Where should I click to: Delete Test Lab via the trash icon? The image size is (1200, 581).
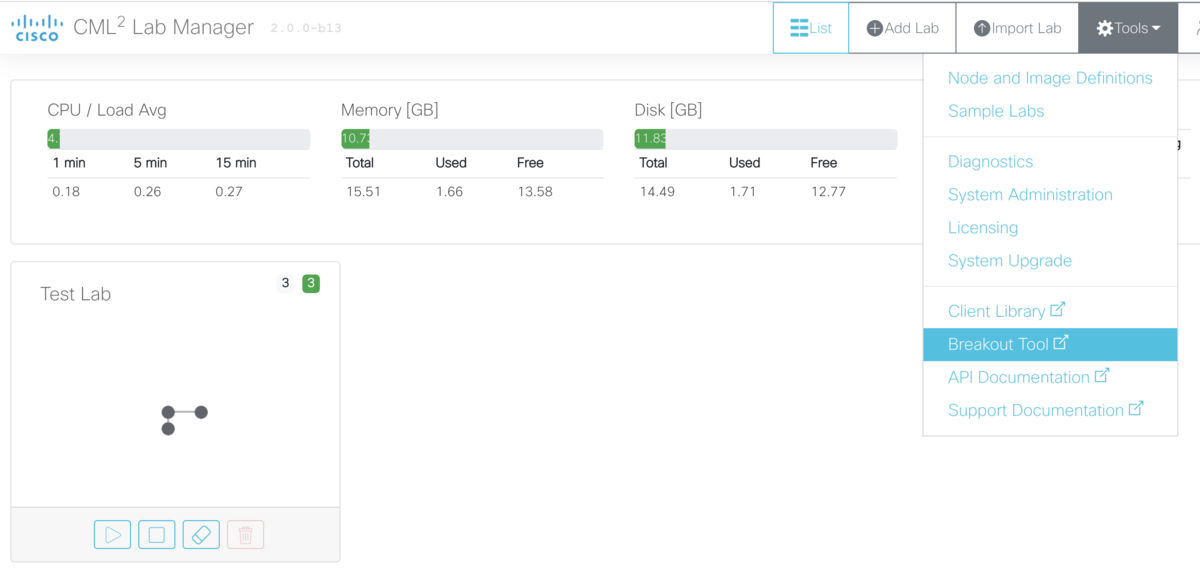(x=245, y=535)
